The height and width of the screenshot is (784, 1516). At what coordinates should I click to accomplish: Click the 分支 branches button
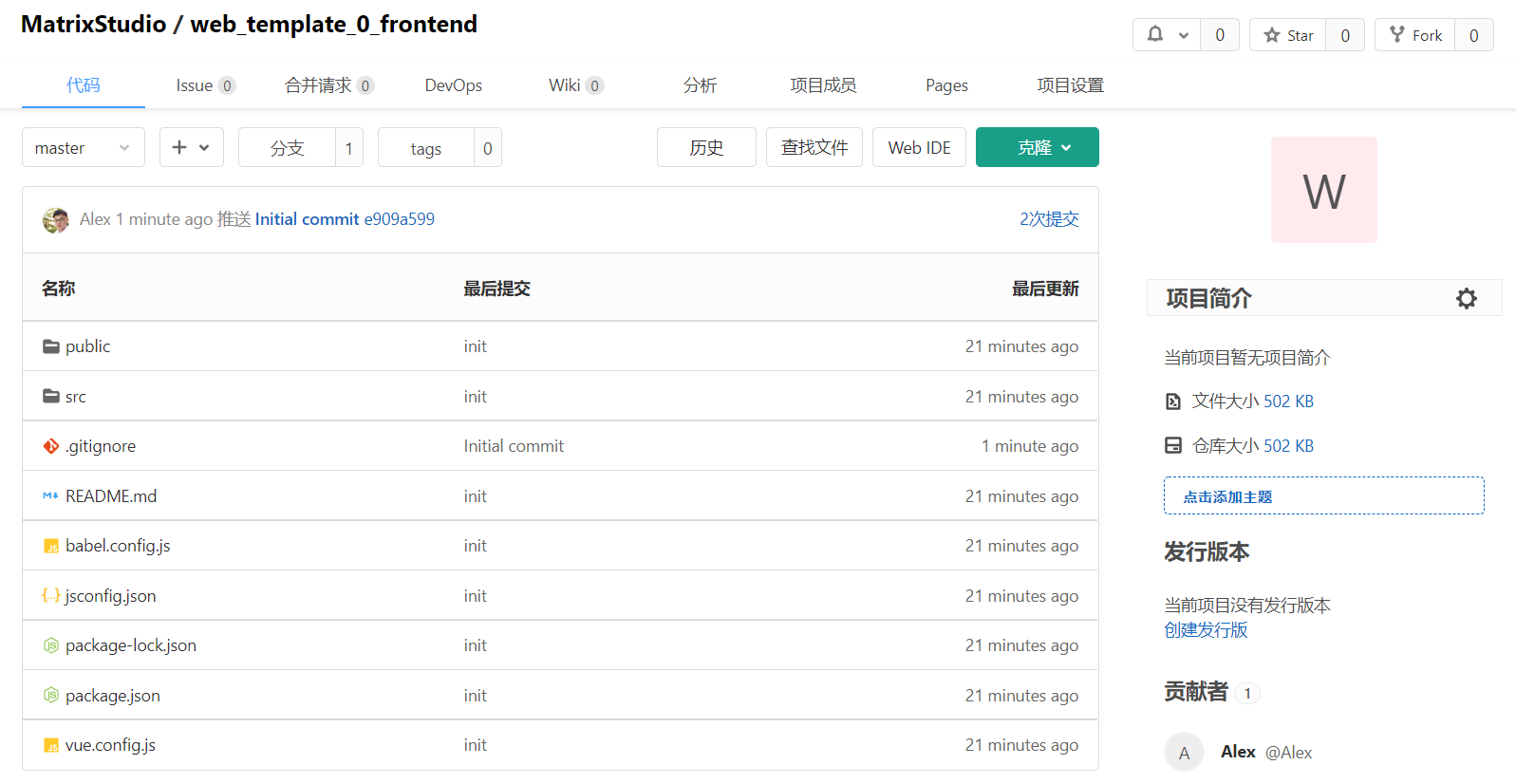tap(287, 147)
